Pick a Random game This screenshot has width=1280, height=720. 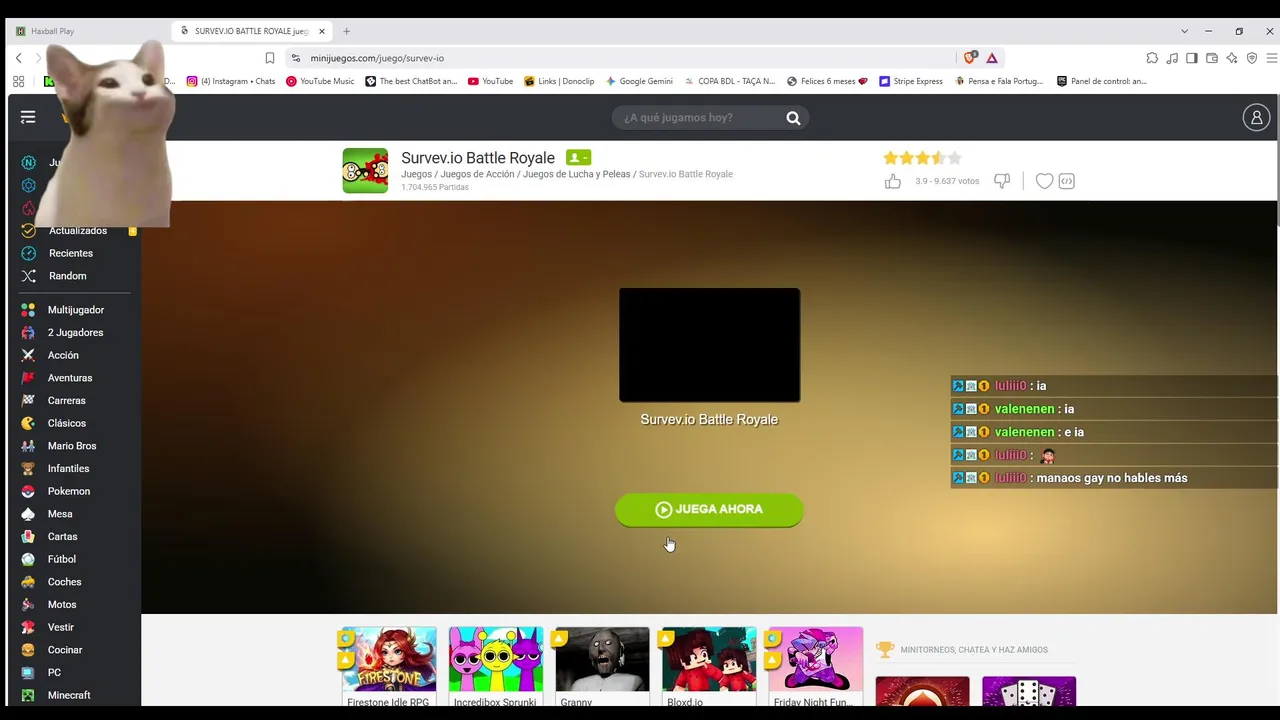click(x=68, y=276)
